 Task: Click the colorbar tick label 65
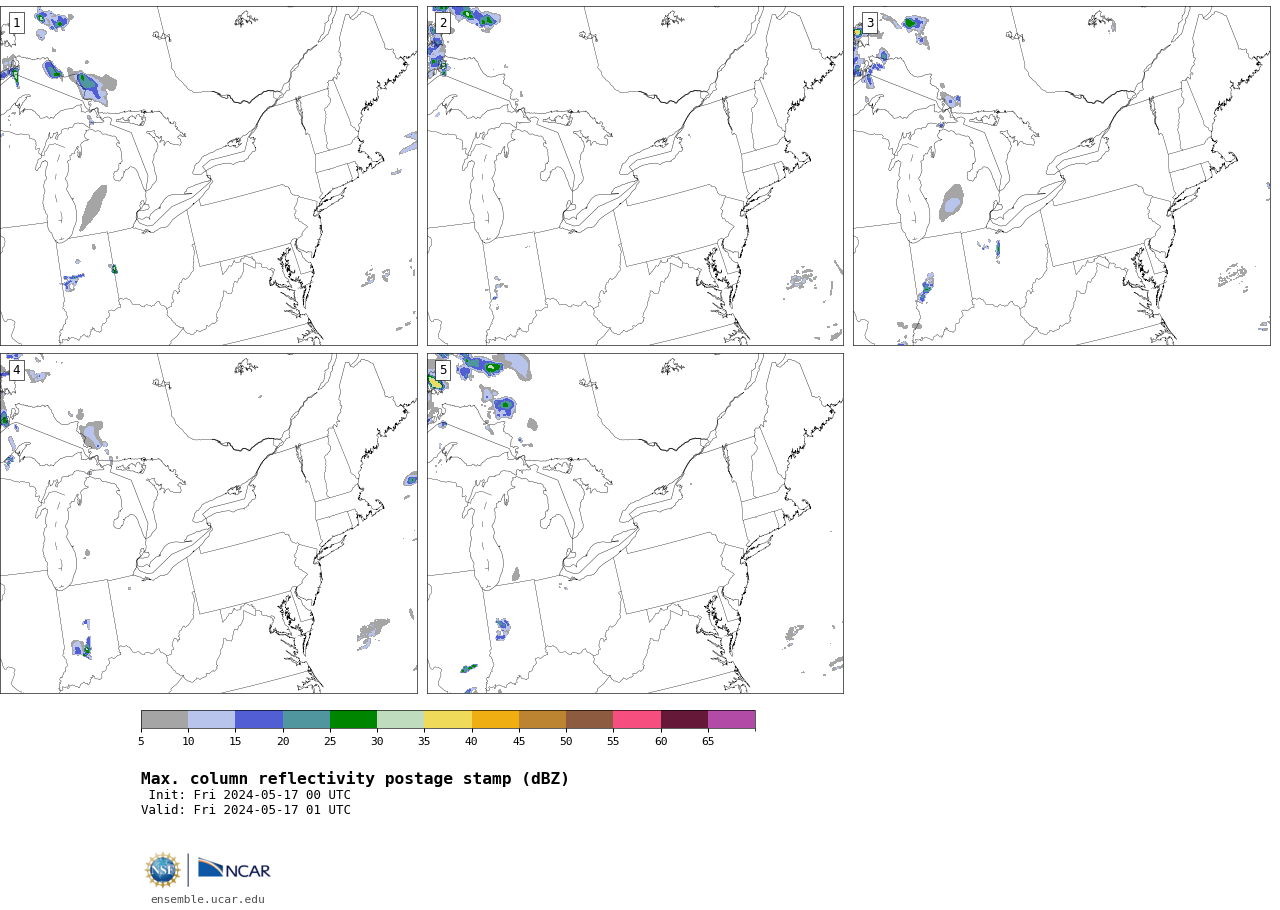pyautogui.click(x=708, y=741)
